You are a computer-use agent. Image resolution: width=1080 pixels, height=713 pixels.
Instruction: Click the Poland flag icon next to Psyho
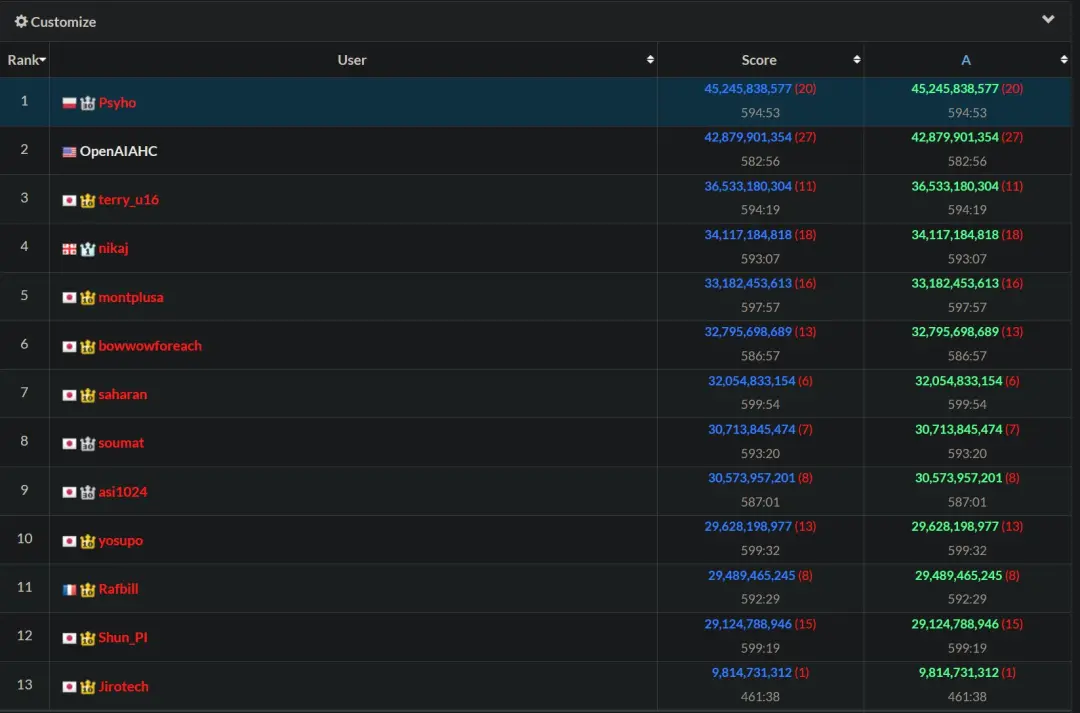point(69,103)
